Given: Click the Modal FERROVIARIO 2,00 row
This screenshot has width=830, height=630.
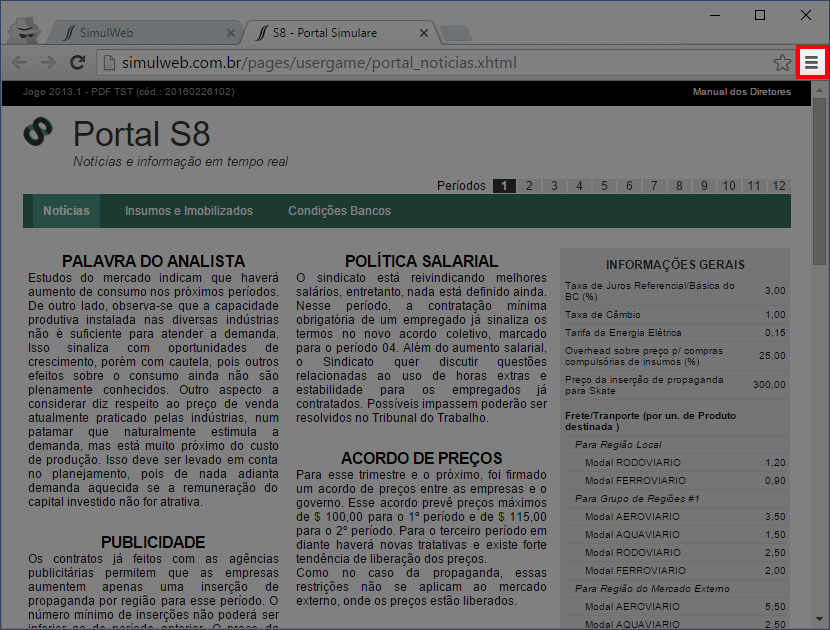Looking at the screenshot, I should pyautogui.click(x=675, y=571).
